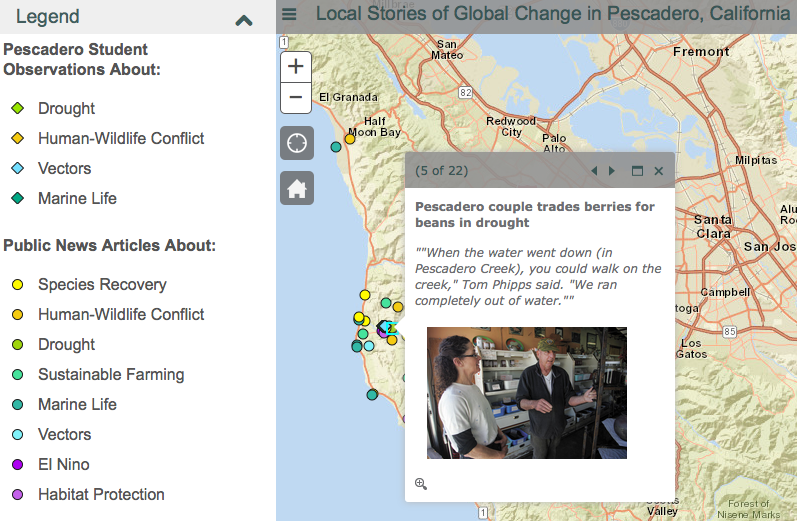The height and width of the screenshot is (521, 797).
Task: Click the Half Moon Bay orange marker
Action: pos(350,139)
